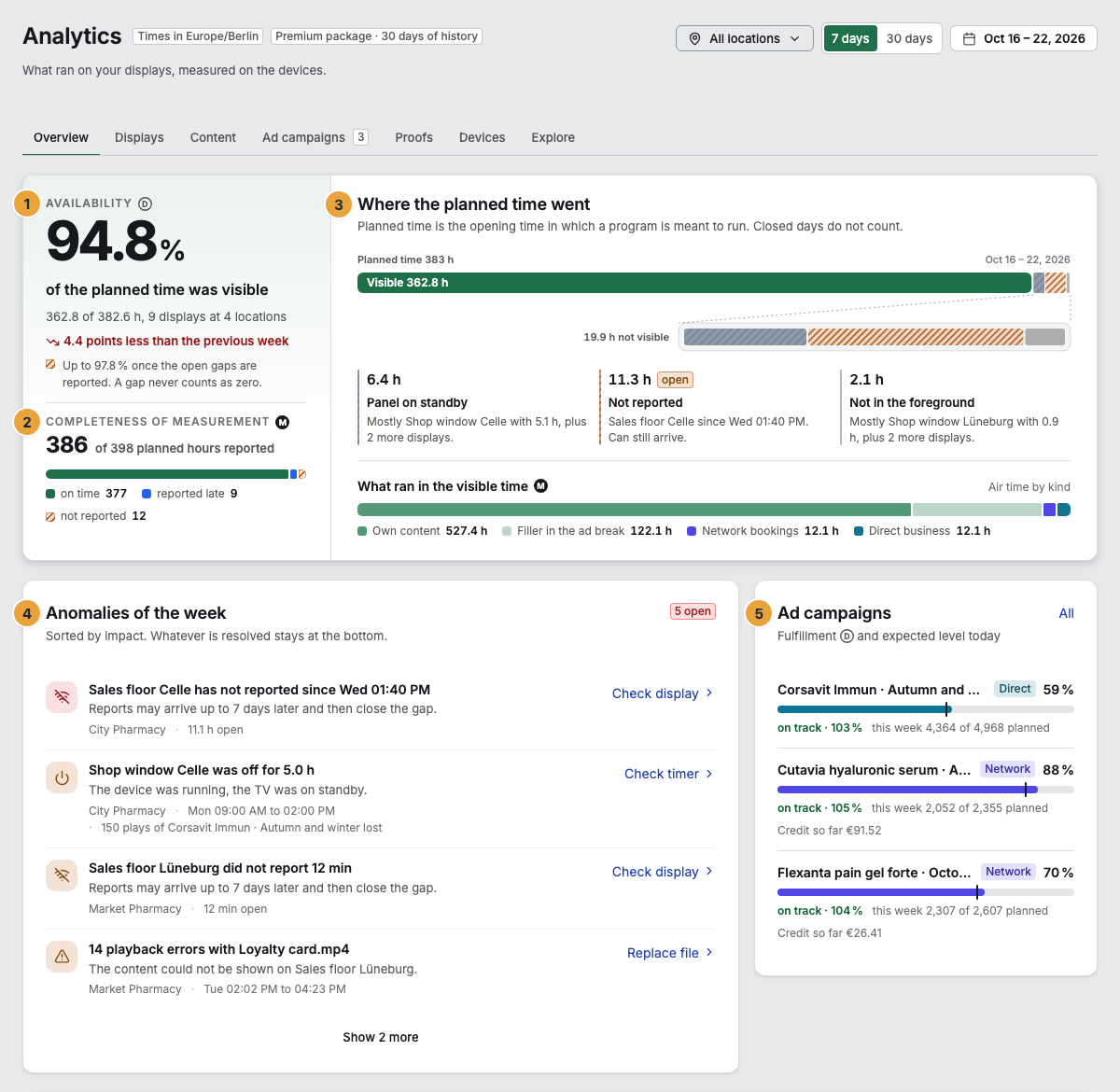
Task: Click Check display for Sales floor Lüneburg
Action: click(x=663, y=872)
